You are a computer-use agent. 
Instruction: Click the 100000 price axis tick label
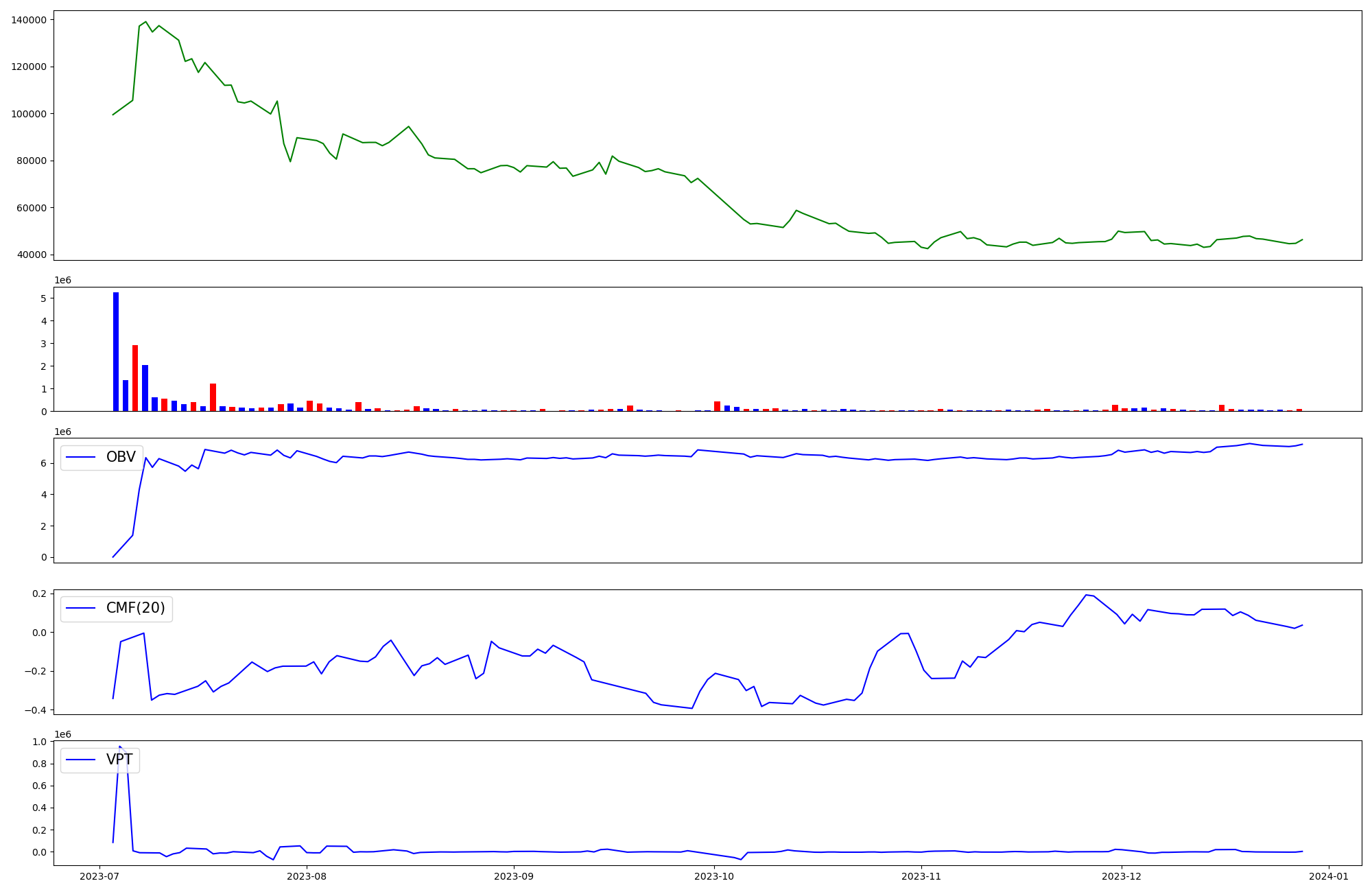[x=29, y=114]
